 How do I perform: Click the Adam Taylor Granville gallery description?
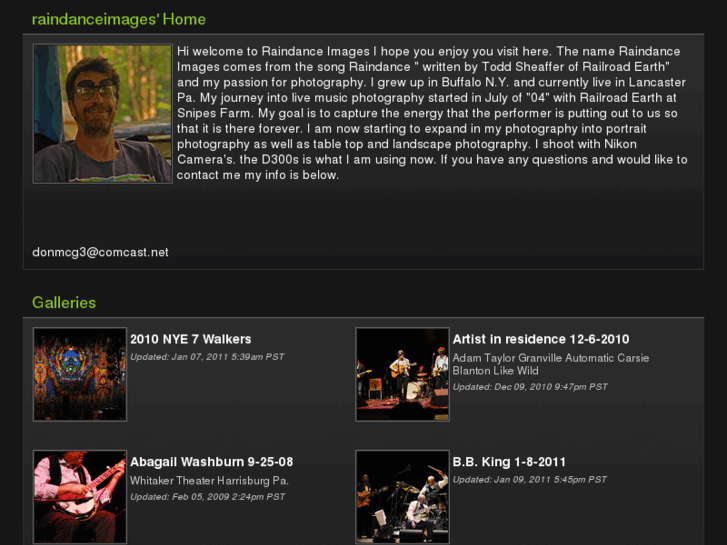(x=550, y=364)
